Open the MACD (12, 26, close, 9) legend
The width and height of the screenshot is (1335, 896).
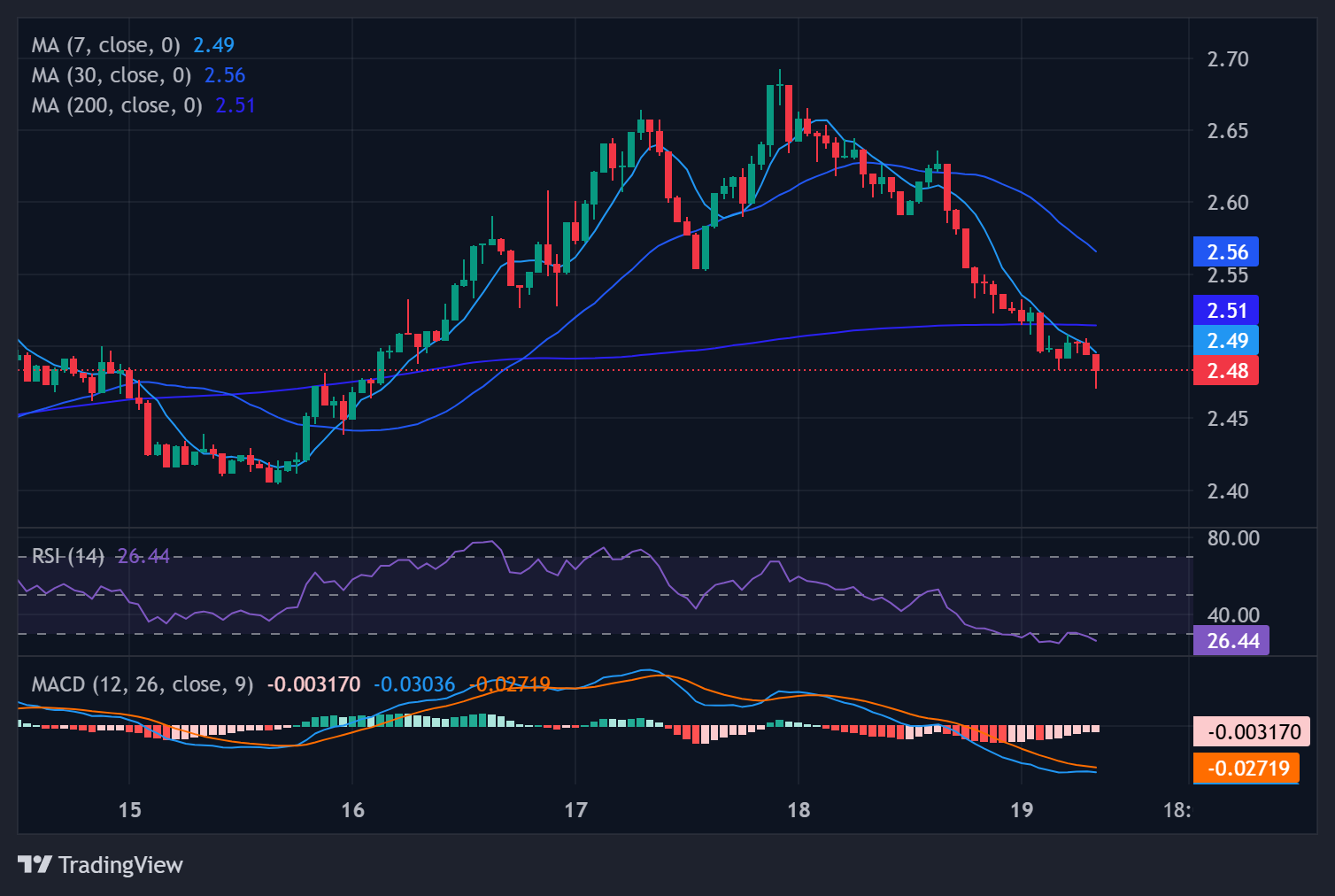(x=142, y=684)
